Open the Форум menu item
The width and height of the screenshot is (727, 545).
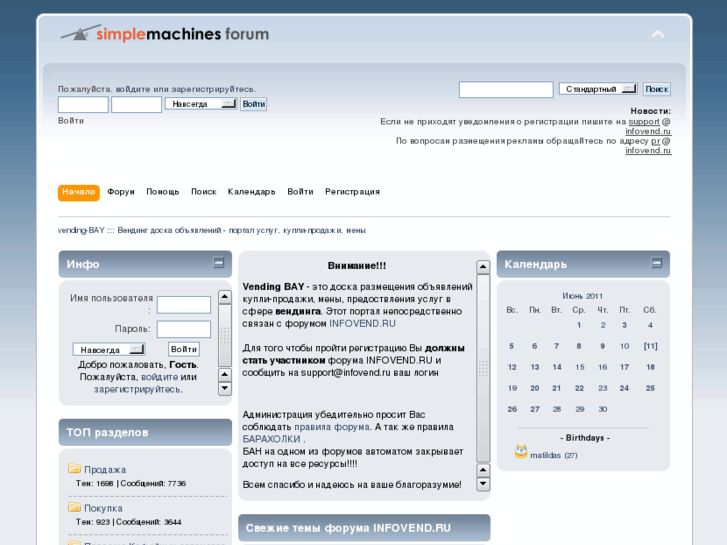coord(121,192)
